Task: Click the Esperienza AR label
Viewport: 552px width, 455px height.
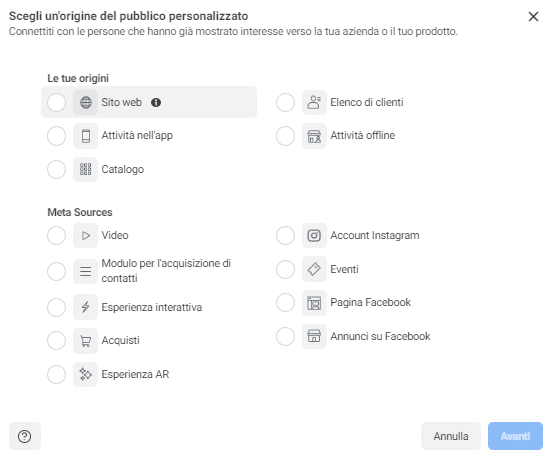Action: click(135, 374)
